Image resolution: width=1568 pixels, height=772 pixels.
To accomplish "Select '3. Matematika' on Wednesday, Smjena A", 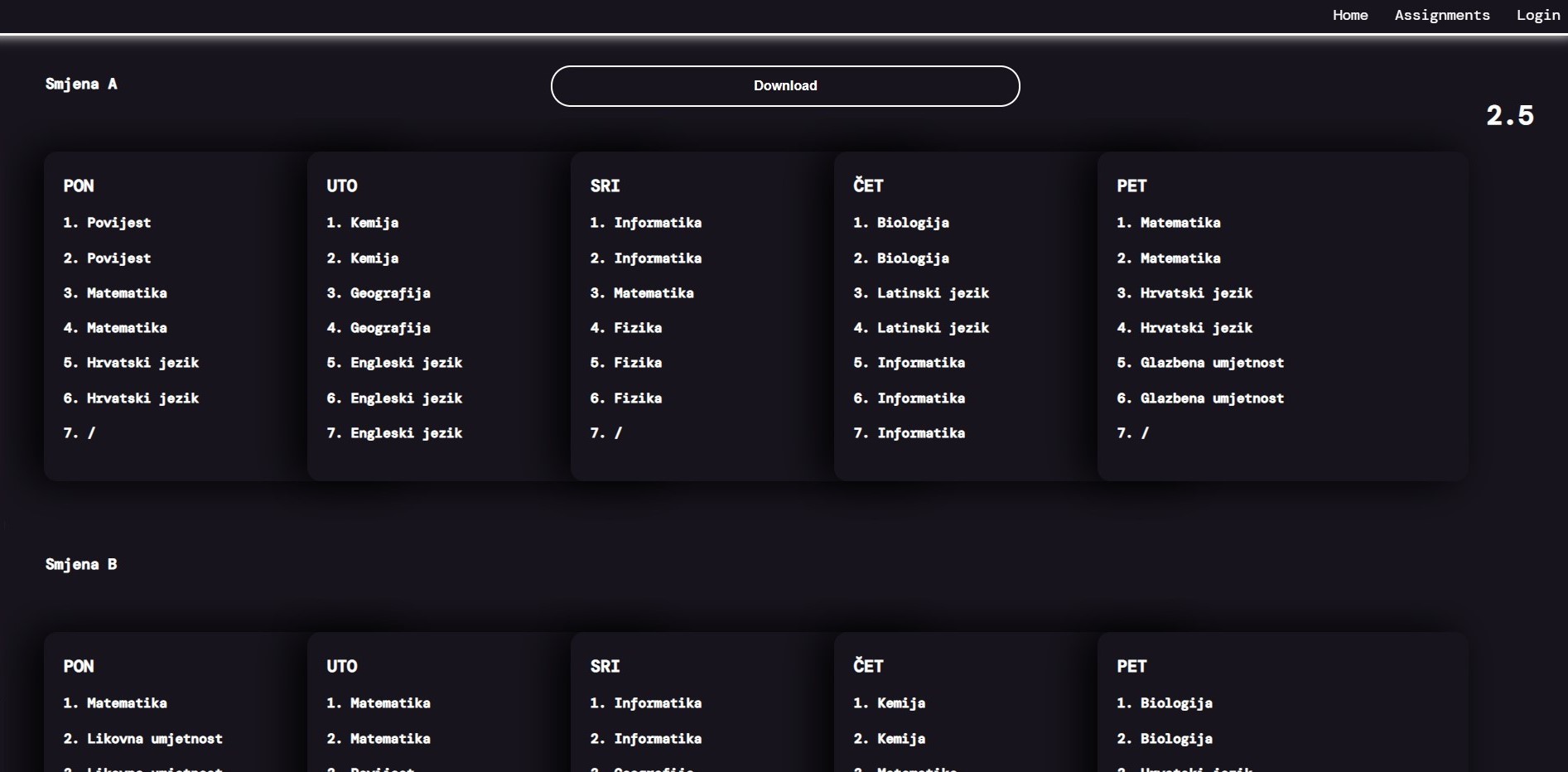I will point(642,293).
